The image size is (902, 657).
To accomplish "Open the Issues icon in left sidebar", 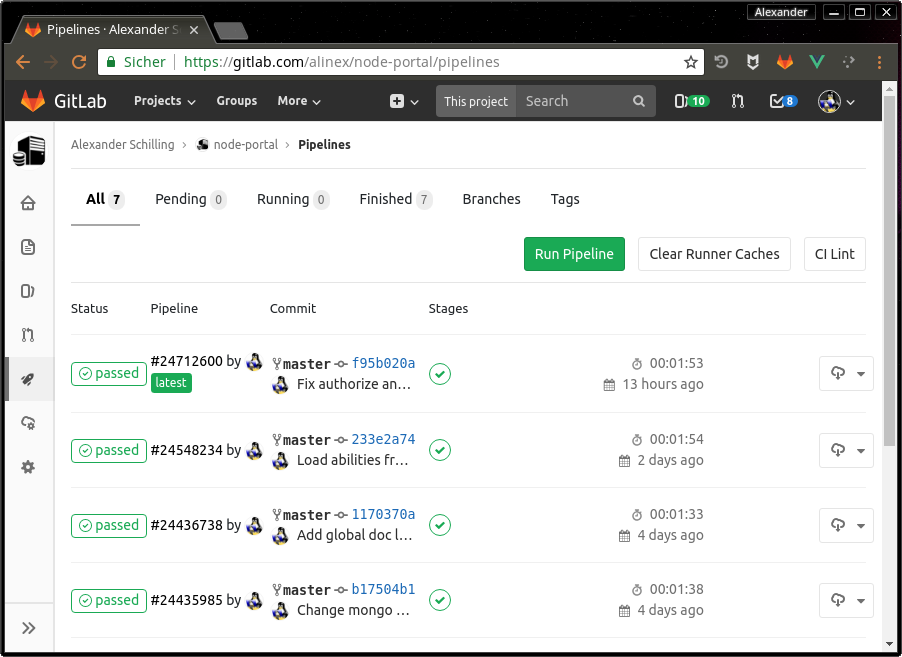I will point(27,290).
